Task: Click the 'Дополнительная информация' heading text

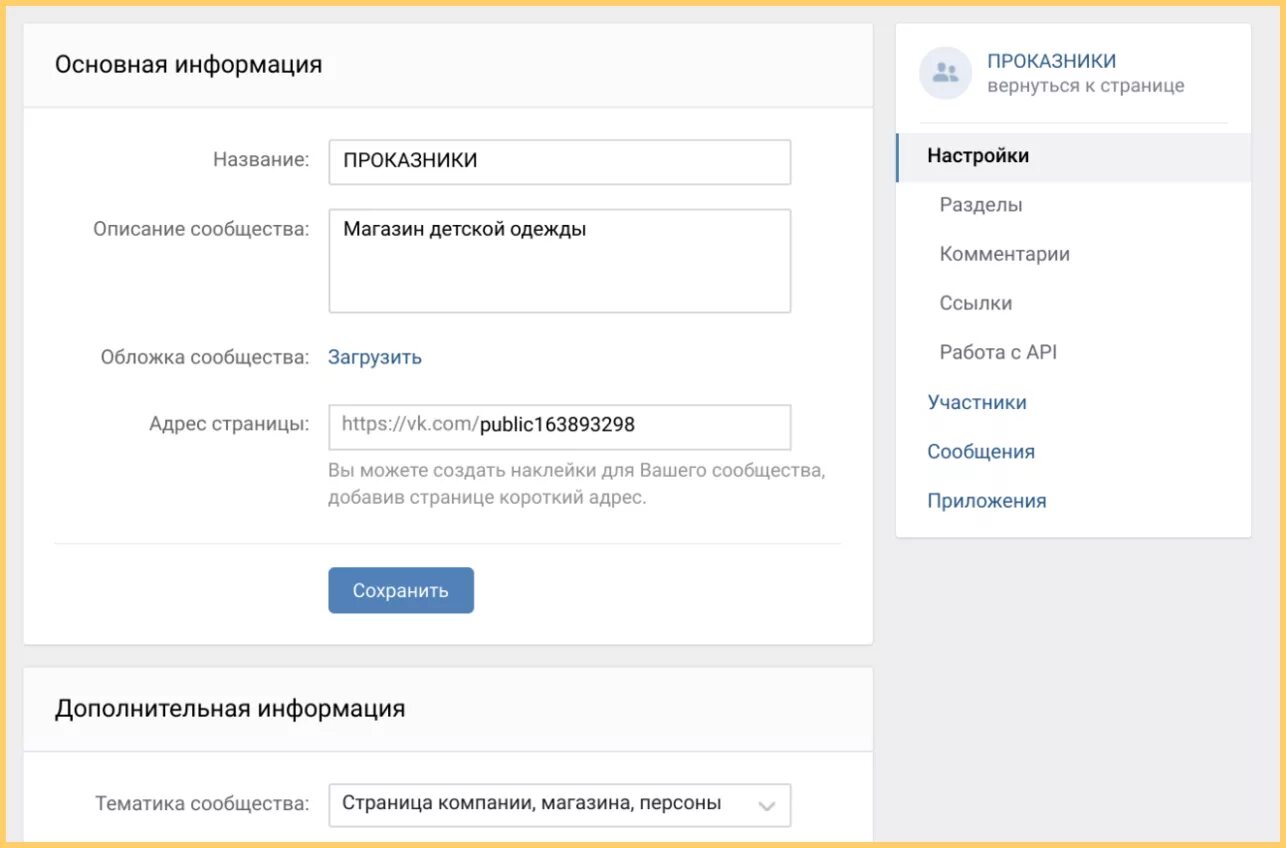Action: (x=230, y=709)
